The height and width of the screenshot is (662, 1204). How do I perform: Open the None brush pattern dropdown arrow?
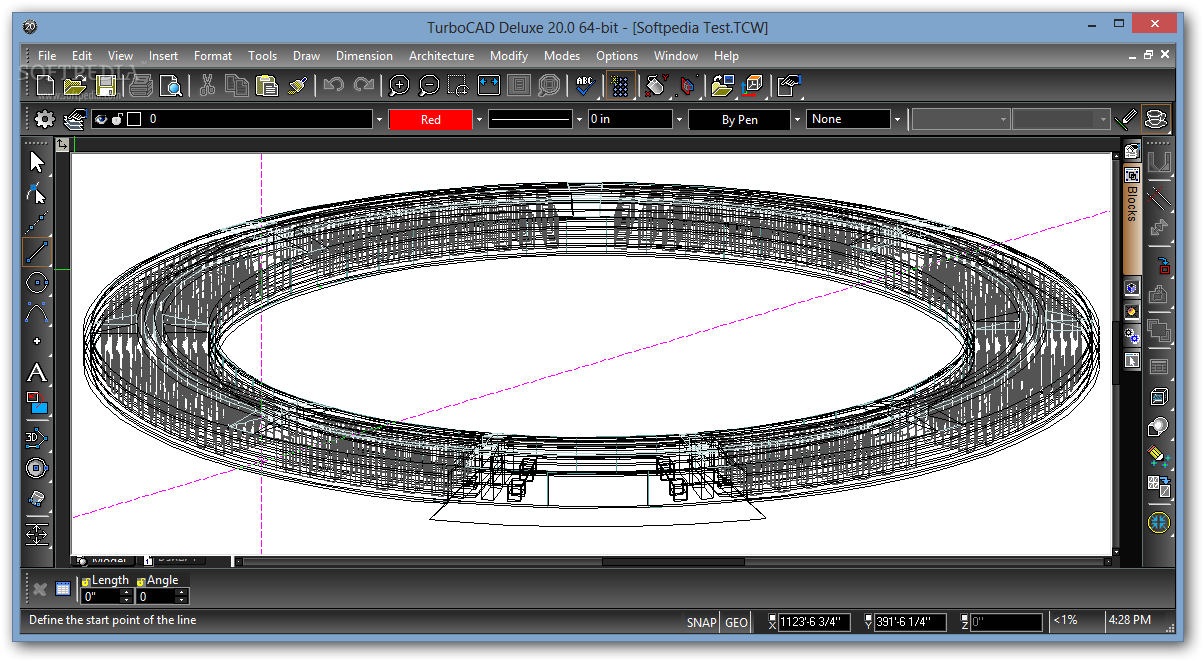tap(897, 119)
